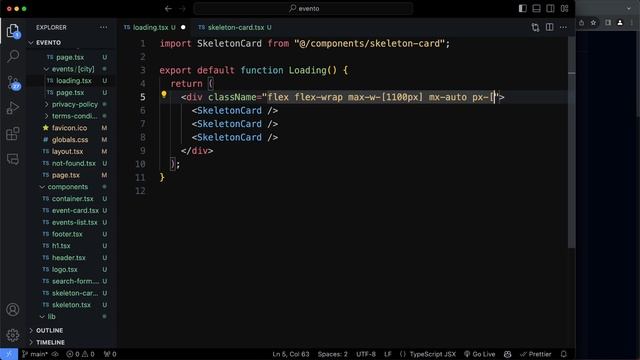The height and width of the screenshot is (360, 640).
Task: Switch to the skeleton-card.tsx editor tab
Action: [236, 27]
